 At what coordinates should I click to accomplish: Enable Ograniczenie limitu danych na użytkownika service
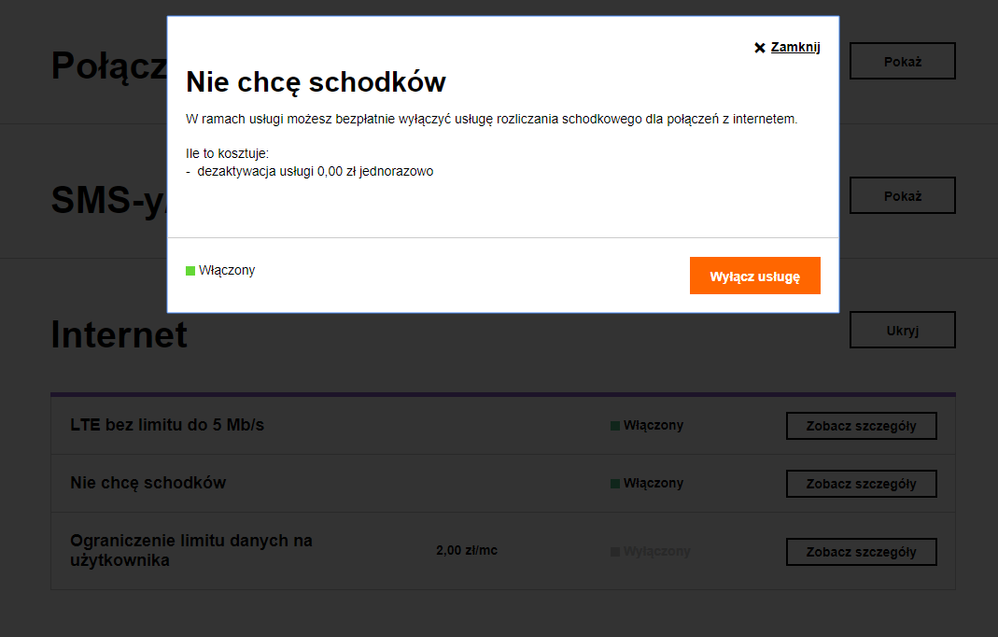861,551
